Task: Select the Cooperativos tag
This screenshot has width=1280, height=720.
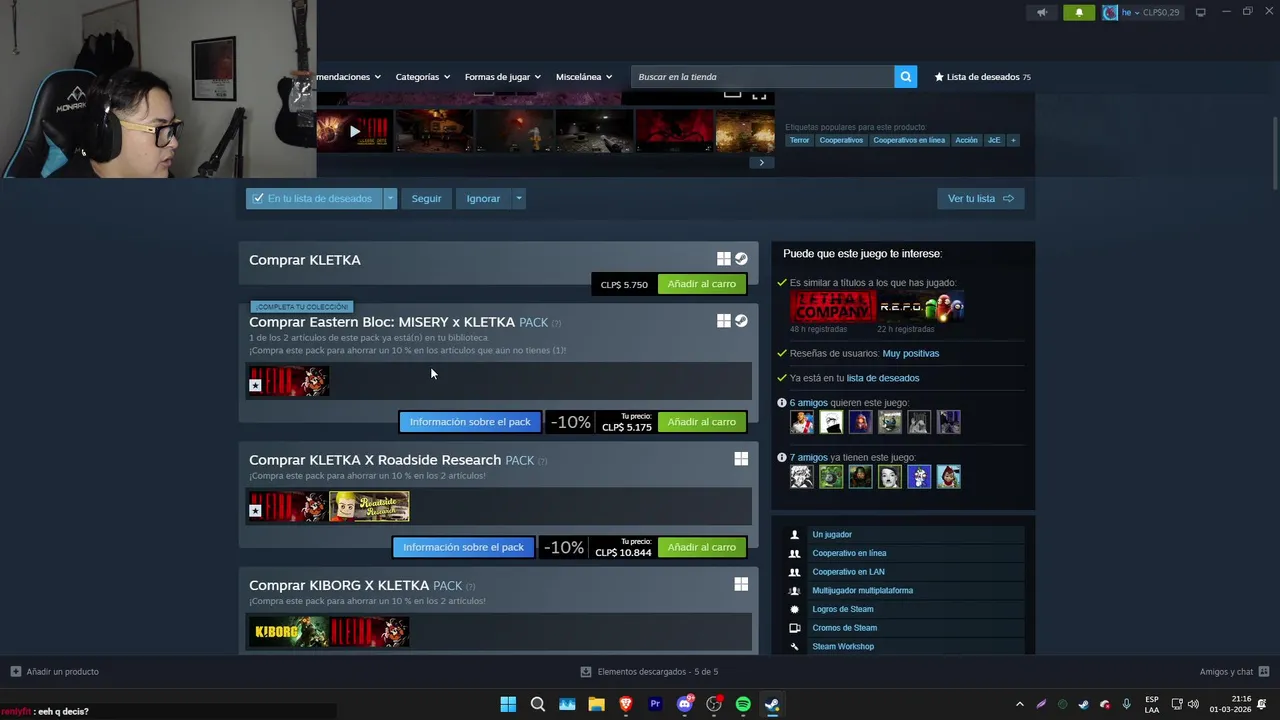Action: 841,140
